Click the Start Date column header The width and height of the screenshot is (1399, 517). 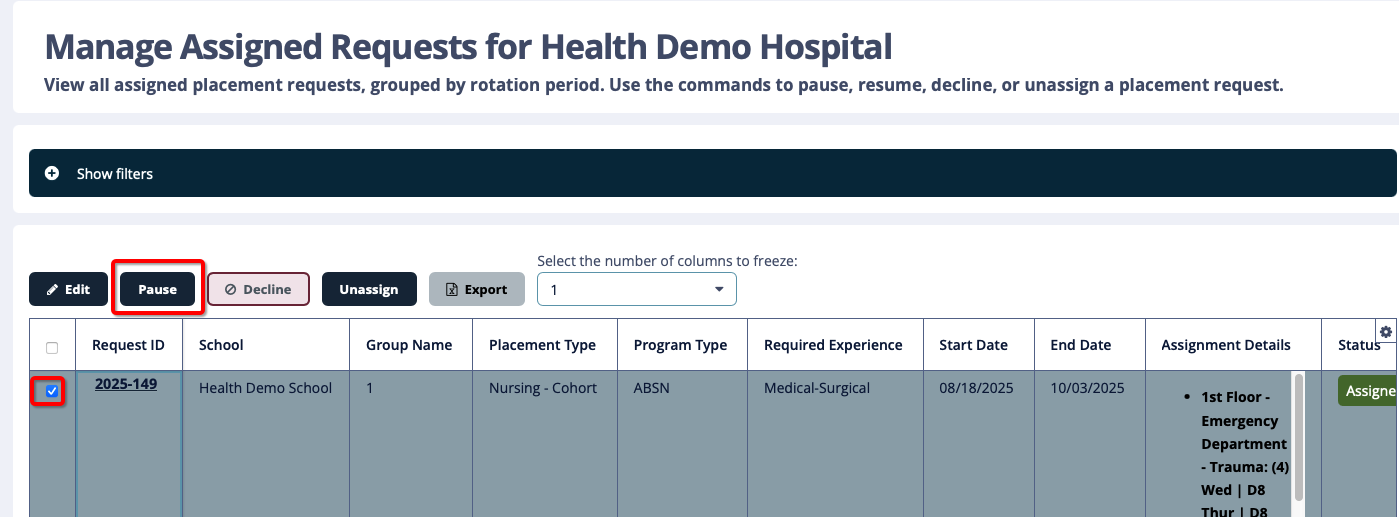978,345
